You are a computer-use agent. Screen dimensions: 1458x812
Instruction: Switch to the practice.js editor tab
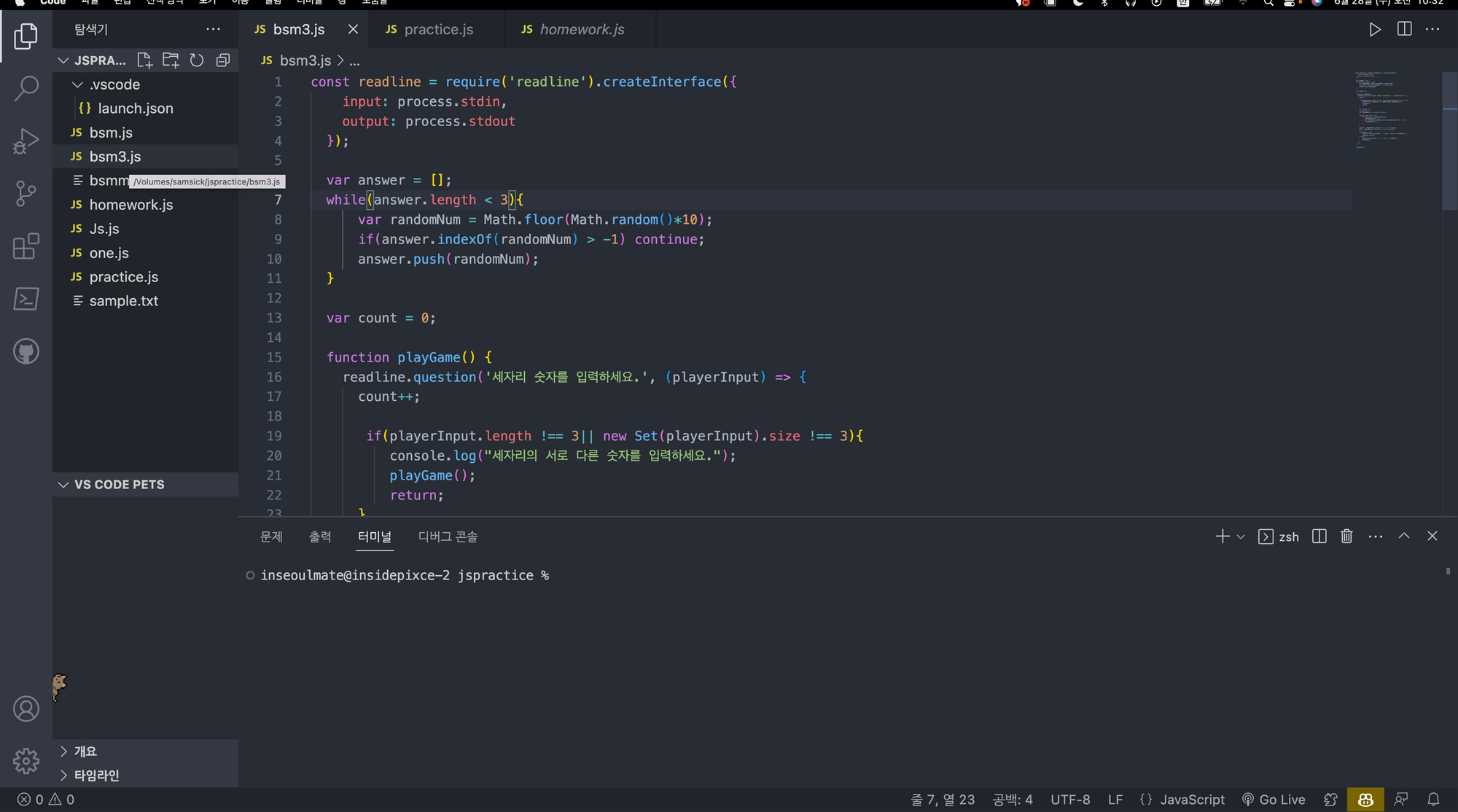click(x=438, y=30)
